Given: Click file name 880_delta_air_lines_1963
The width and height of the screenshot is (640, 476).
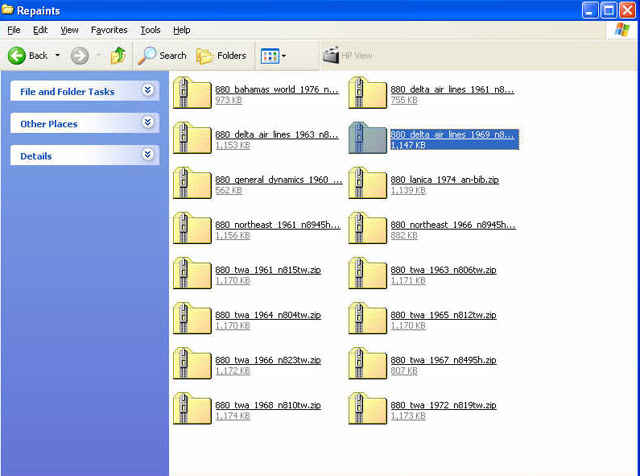Looking at the screenshot, I should click(x=277, y=134).
